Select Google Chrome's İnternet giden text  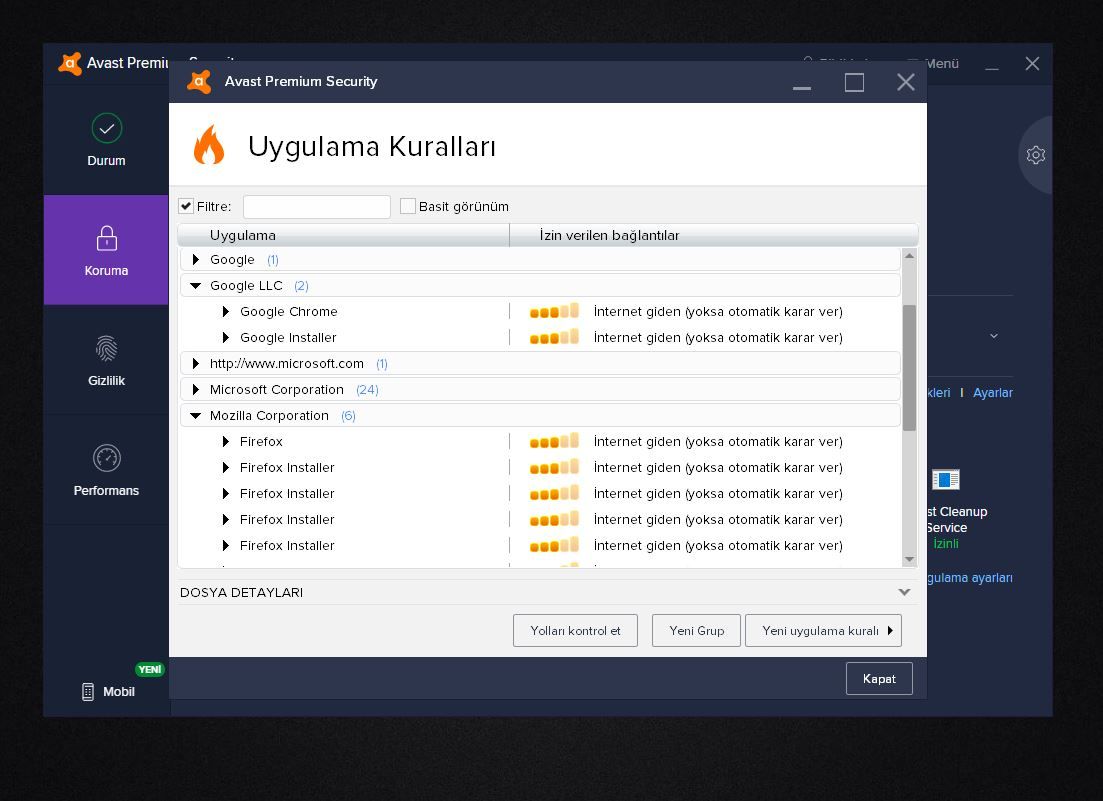pyautogui.click(x=718, y=312)
